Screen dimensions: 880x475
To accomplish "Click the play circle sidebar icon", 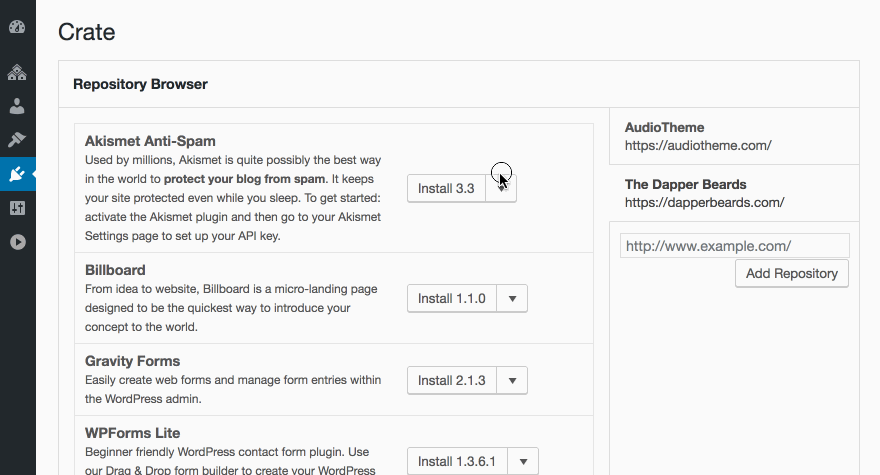I will (x=17, y=242).
